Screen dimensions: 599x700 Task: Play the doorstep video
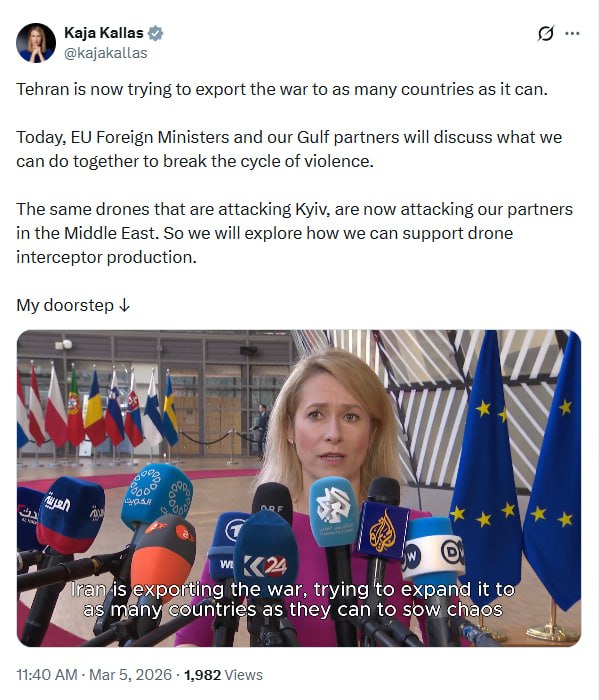tap(299, 488)
